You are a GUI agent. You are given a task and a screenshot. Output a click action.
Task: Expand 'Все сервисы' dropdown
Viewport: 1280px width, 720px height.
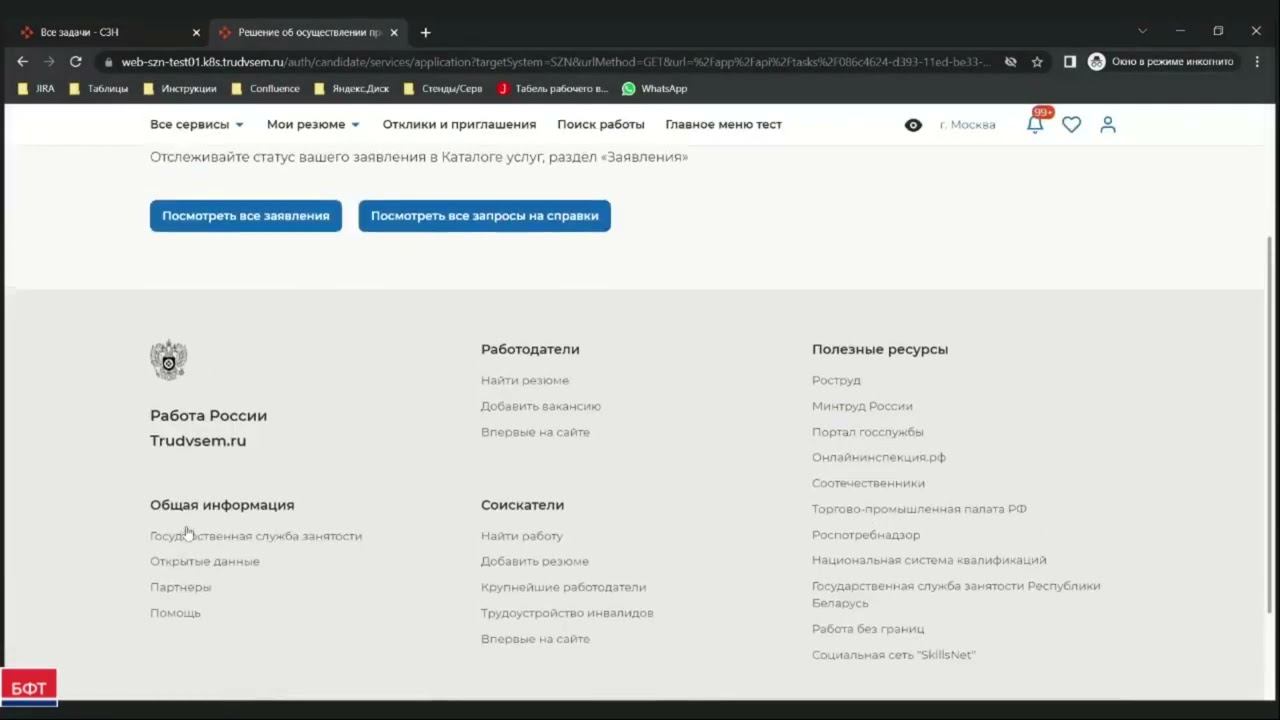point(197,124)
